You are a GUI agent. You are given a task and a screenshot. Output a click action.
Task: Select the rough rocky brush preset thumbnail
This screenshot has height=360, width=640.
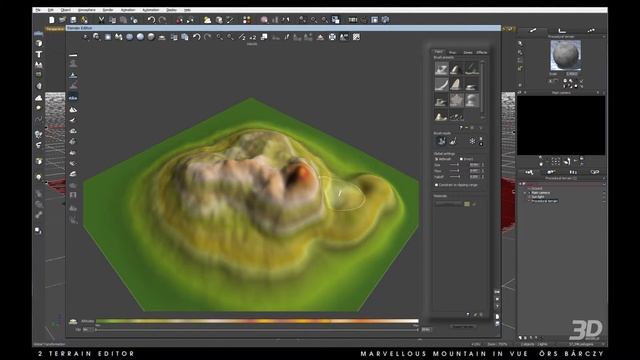coord(456,100)
